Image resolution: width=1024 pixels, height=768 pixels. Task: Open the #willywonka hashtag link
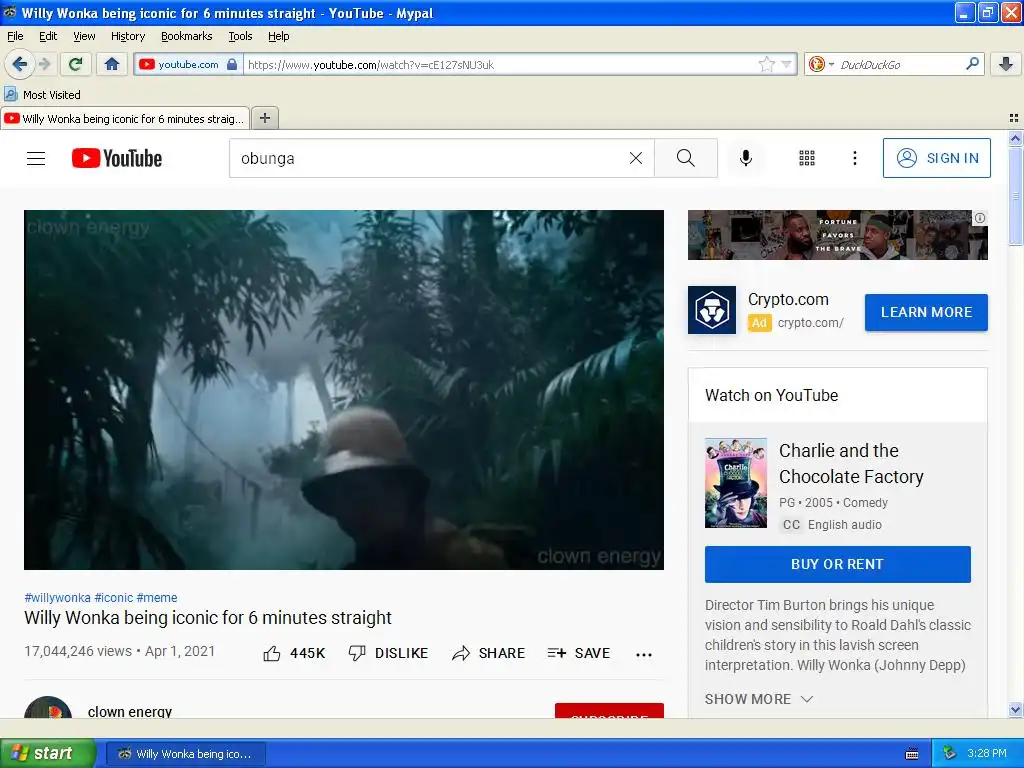pos(57,598)
